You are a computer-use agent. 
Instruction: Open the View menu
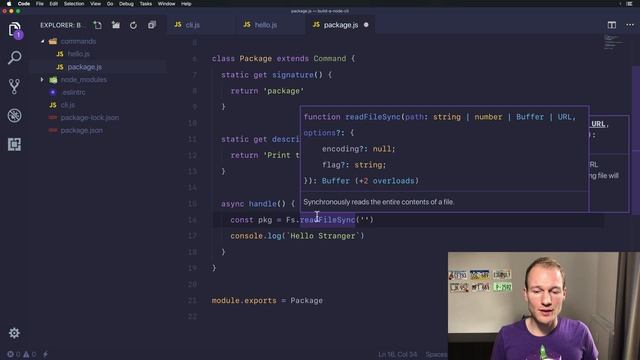[x=96, y=4]
